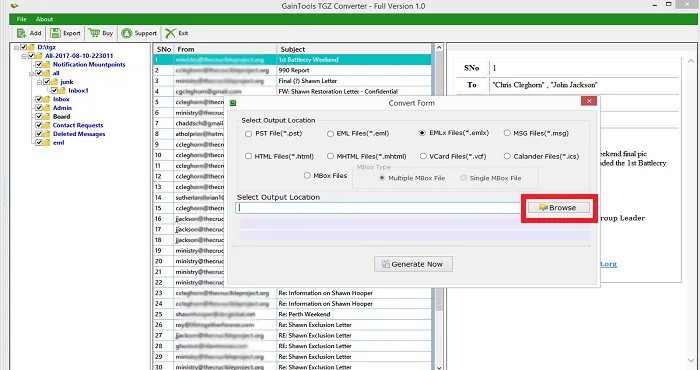Choose HTML Files(*.html) output format
Viewport: 700px width, 370px height.
[249, 156]
